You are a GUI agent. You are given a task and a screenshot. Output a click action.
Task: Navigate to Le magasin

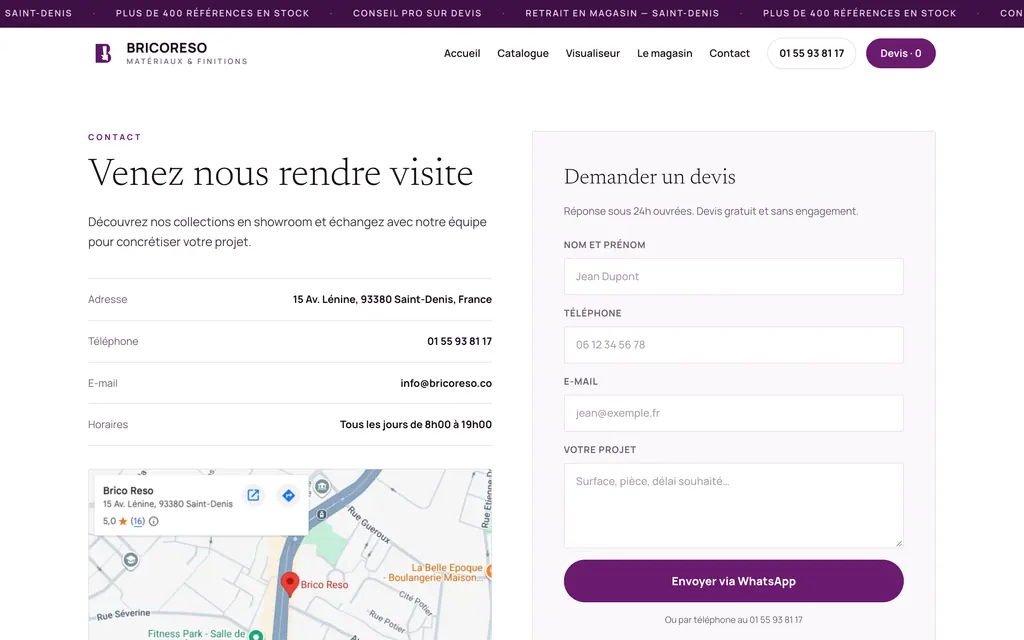[x=664, y=54]
